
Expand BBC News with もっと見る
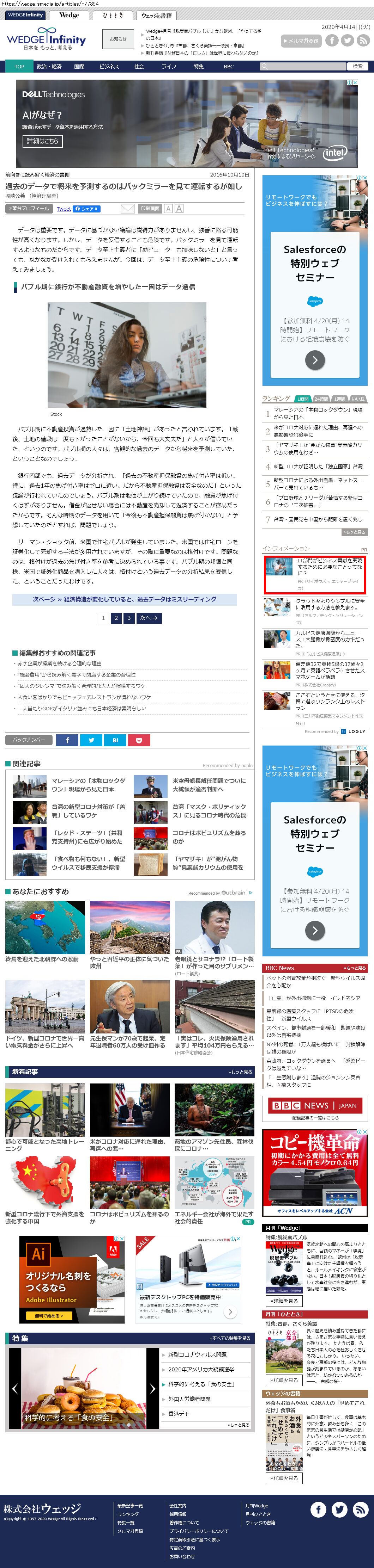pos(355,968)
